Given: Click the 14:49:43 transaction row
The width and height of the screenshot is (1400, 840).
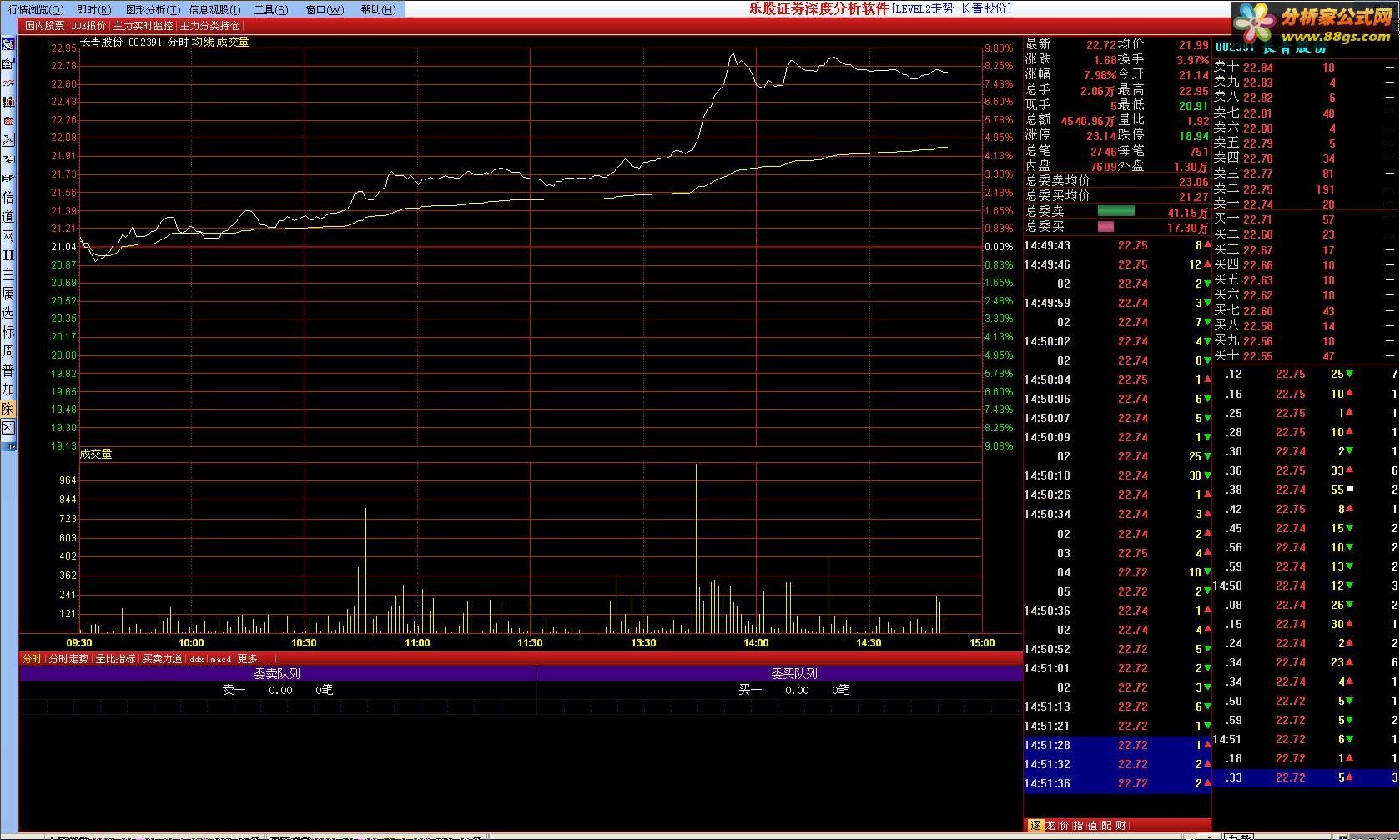Looking at the screenshot, I should pyautogui.click(x=1117, y=246).
